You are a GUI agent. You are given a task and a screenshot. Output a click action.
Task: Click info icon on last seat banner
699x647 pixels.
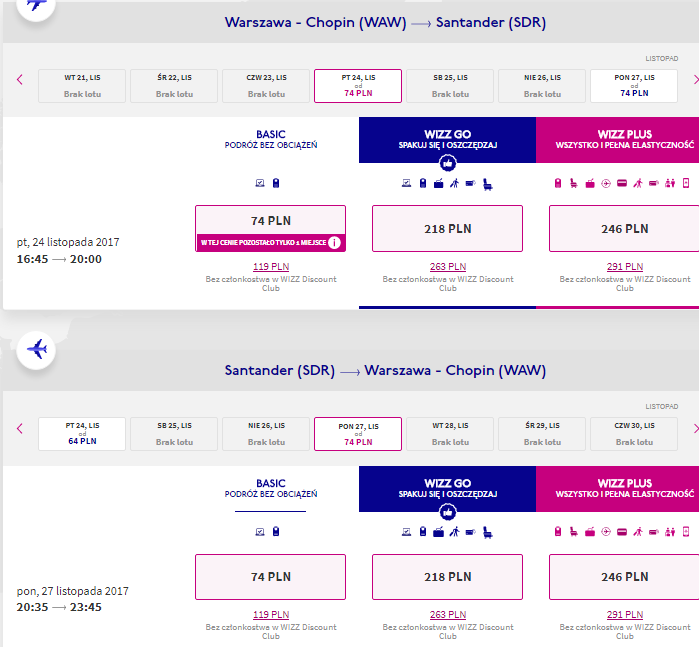[334, 243]
